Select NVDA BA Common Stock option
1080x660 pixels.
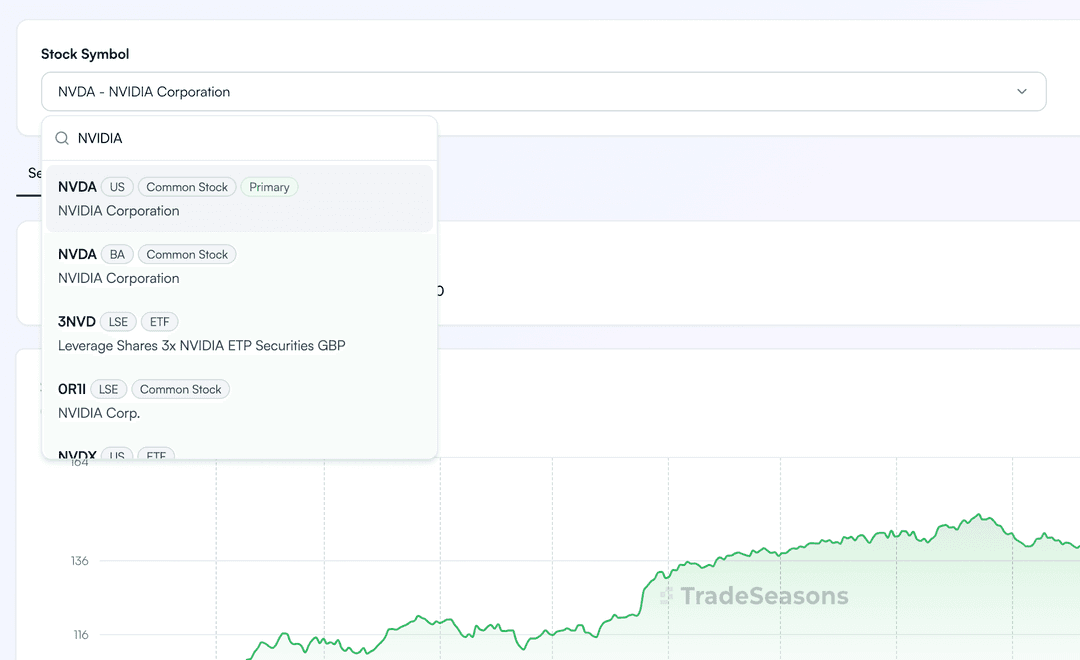(x=239, y=266)
